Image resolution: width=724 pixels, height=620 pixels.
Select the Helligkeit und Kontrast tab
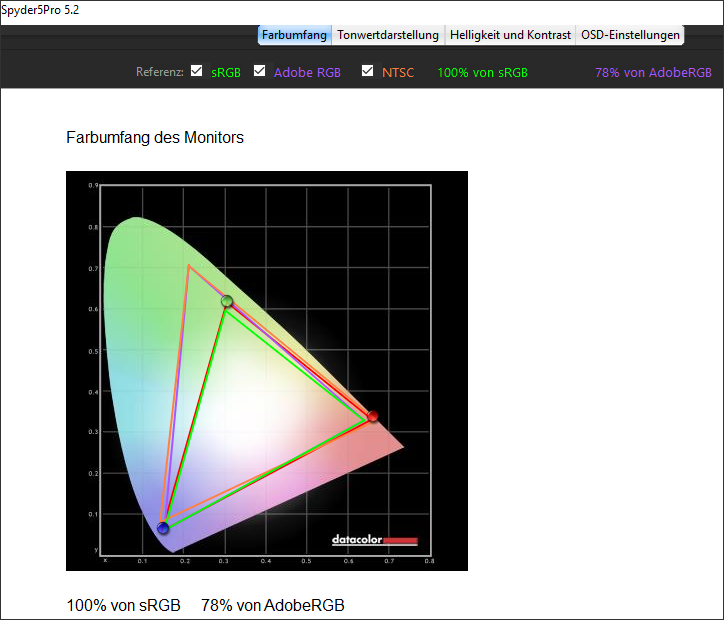pos(510,35)
